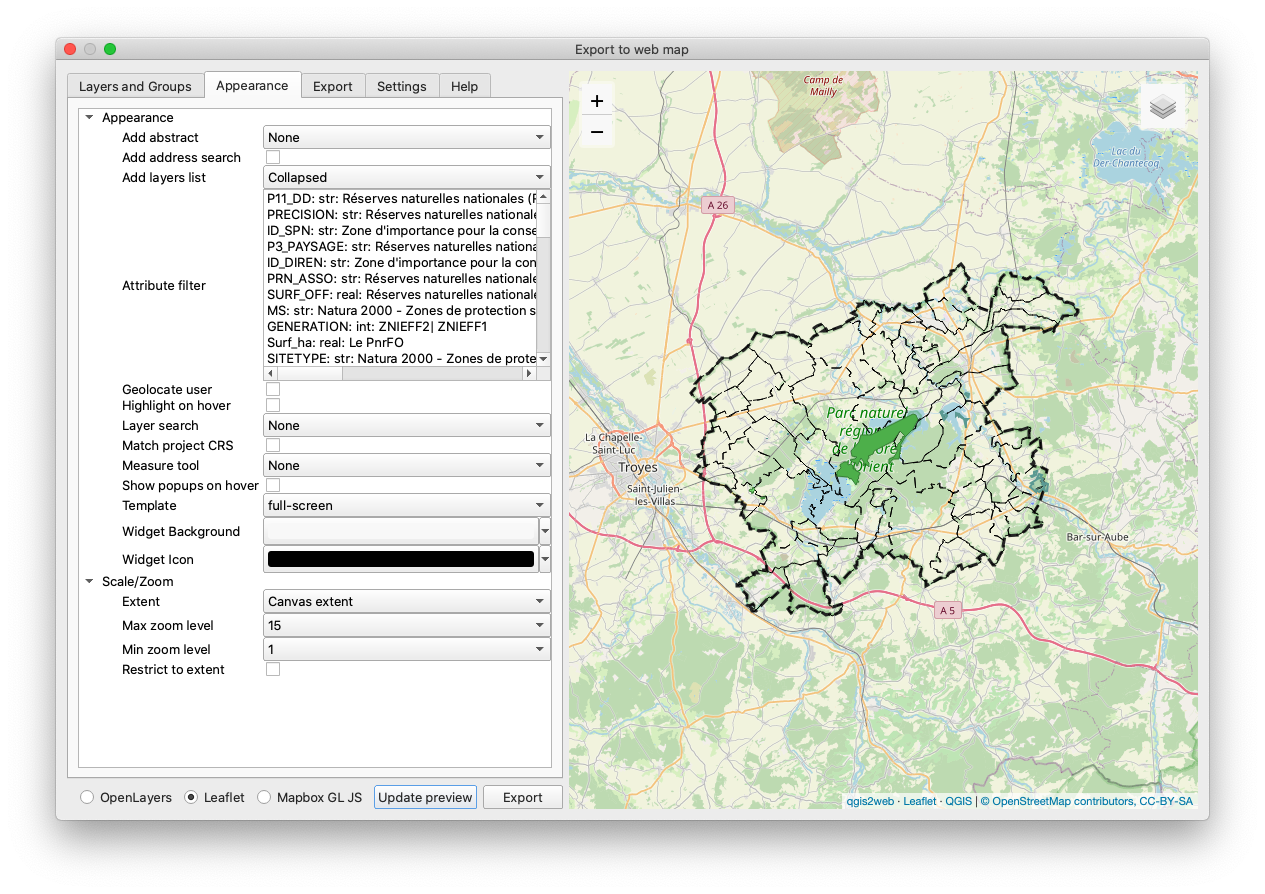
Task: Zoom out the map preview
Action: pyautogui.click(x=597, y=132)
